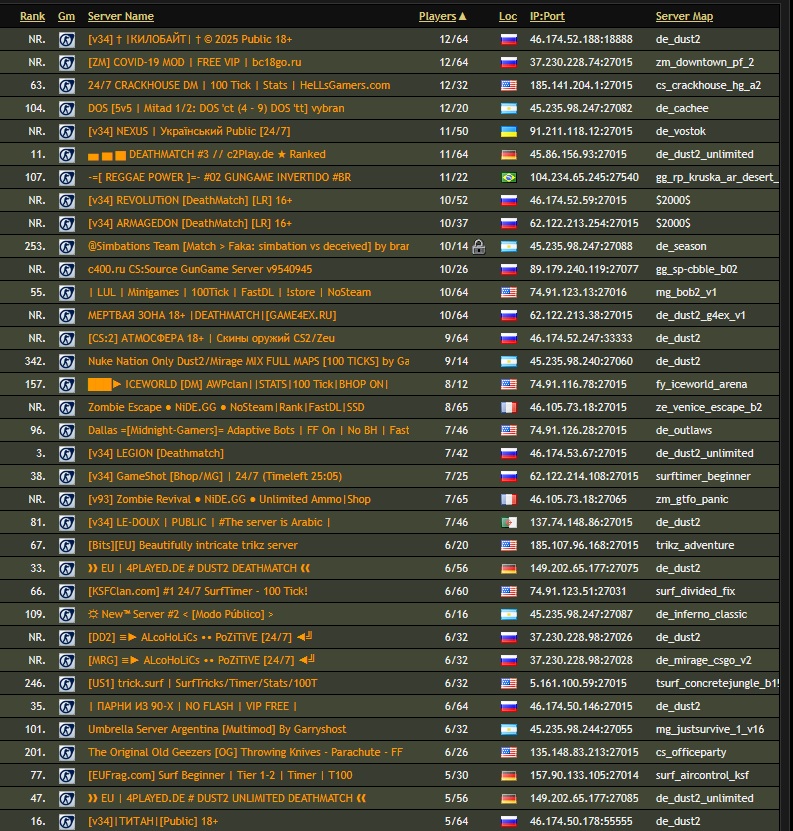This screenshot has width=793, height=831.
Task: Open [v34] REVOLUTION DeathMatch server link
Action: (x=190, y=200)
